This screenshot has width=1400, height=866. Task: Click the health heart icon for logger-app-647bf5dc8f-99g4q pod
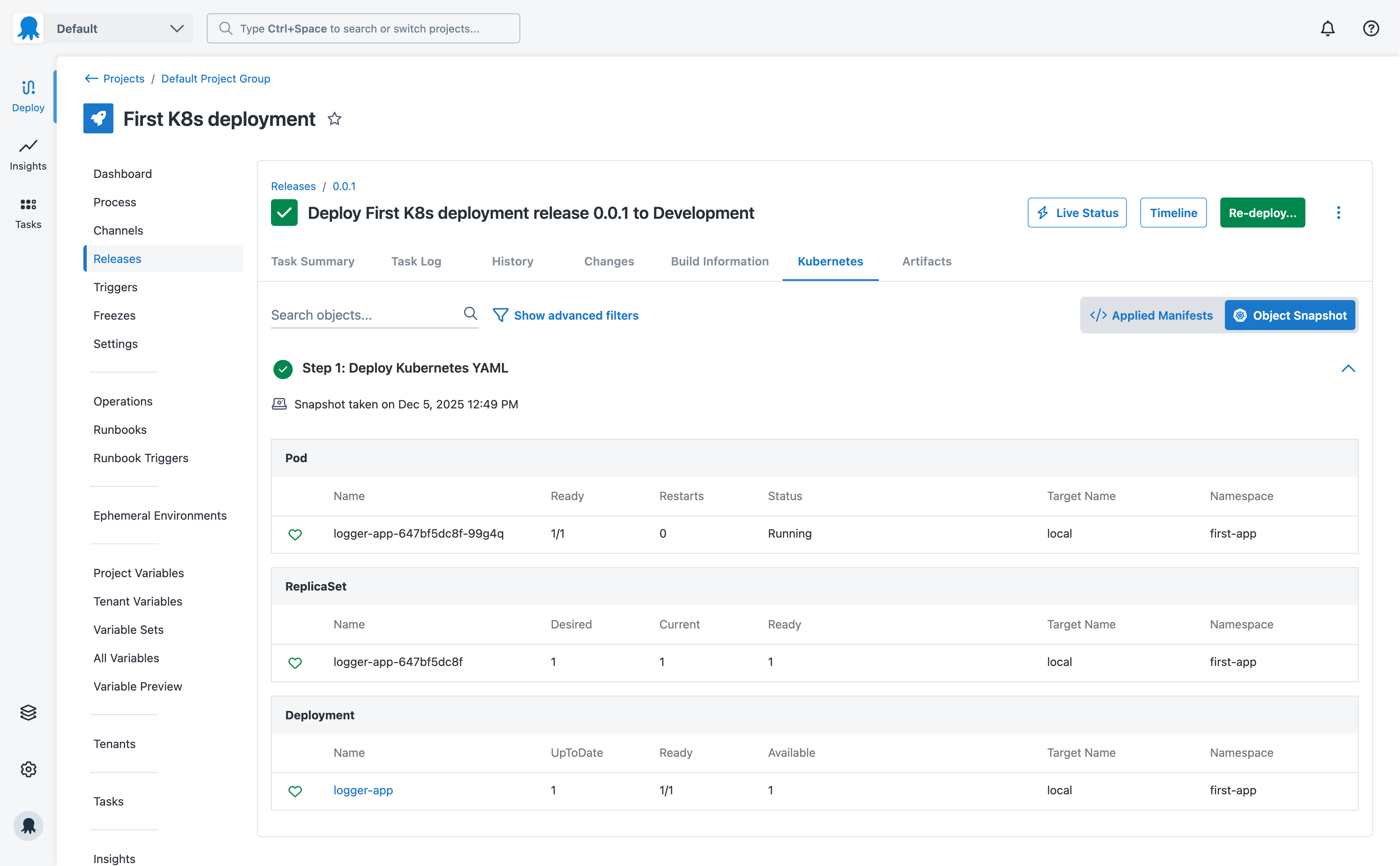pos(295,534)
